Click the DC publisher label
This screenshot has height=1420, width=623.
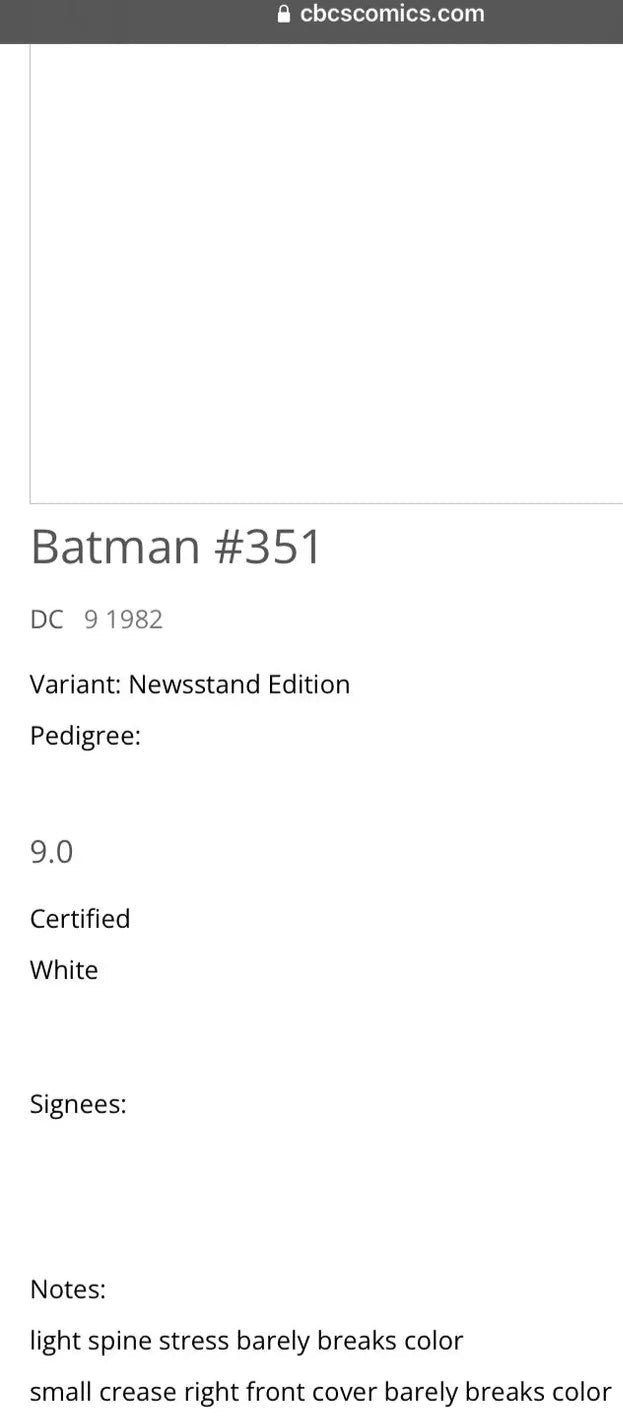46,619
